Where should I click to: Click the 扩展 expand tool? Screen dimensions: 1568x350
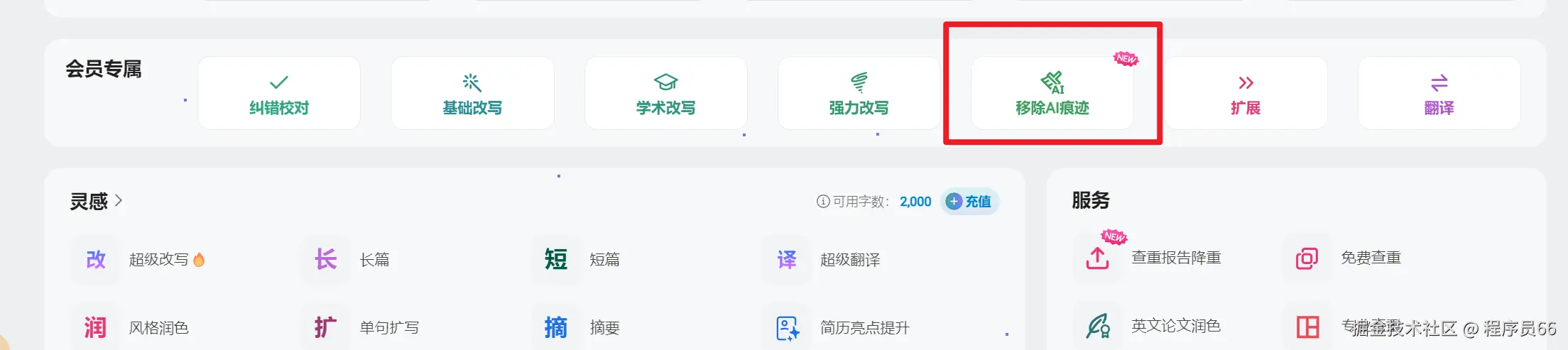click(x=1246, y=93)
